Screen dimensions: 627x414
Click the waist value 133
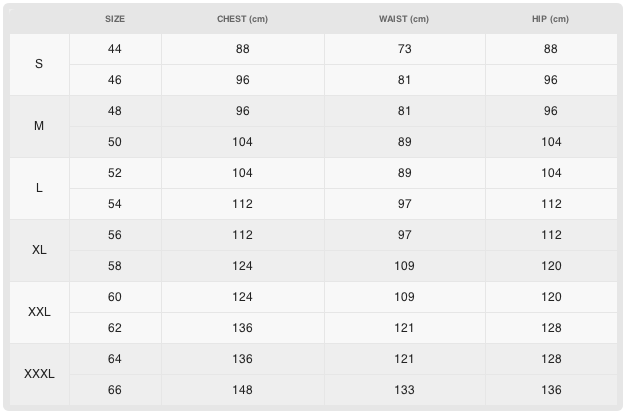pyautogui.click(x=404, y=390)
